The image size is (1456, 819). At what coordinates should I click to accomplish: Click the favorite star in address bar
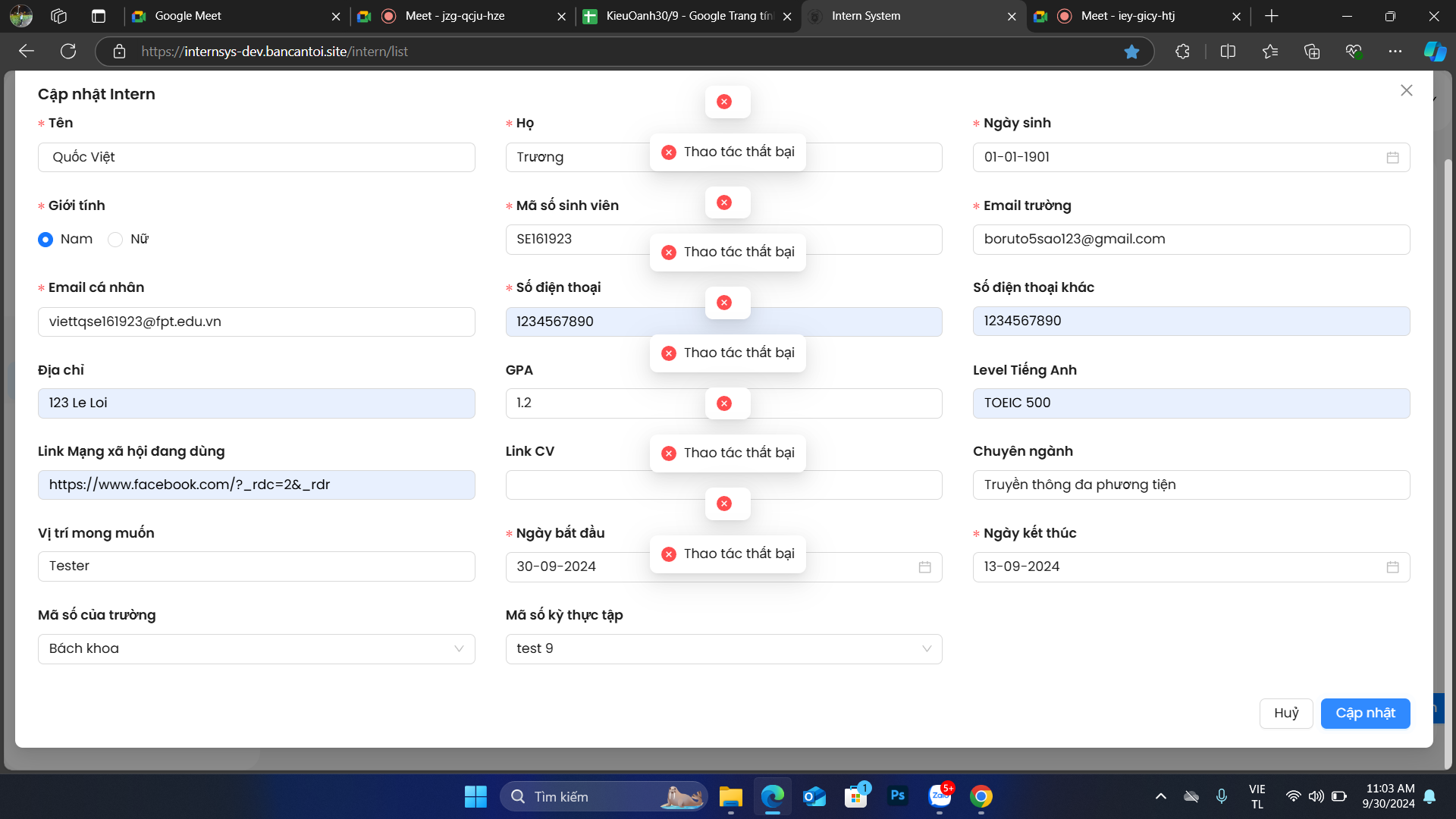[1131, 51]
